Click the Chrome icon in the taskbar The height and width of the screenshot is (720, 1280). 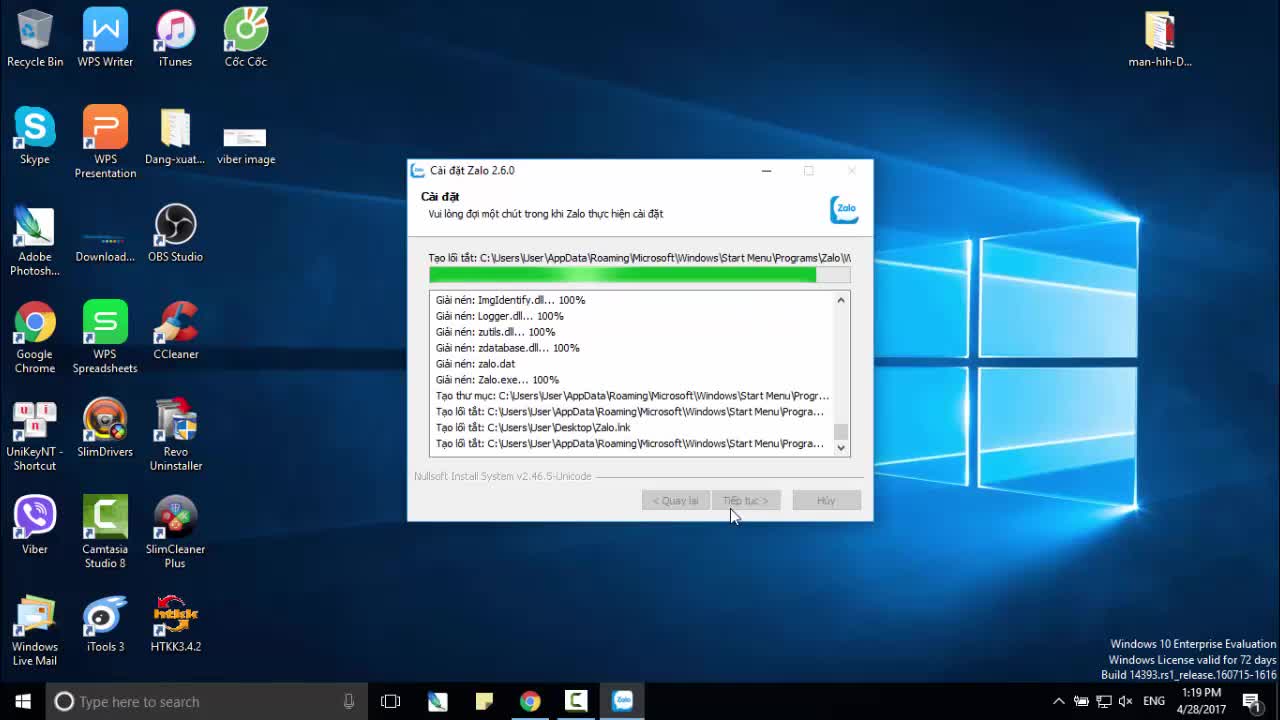pyautogui.click(x=530, y=701)
